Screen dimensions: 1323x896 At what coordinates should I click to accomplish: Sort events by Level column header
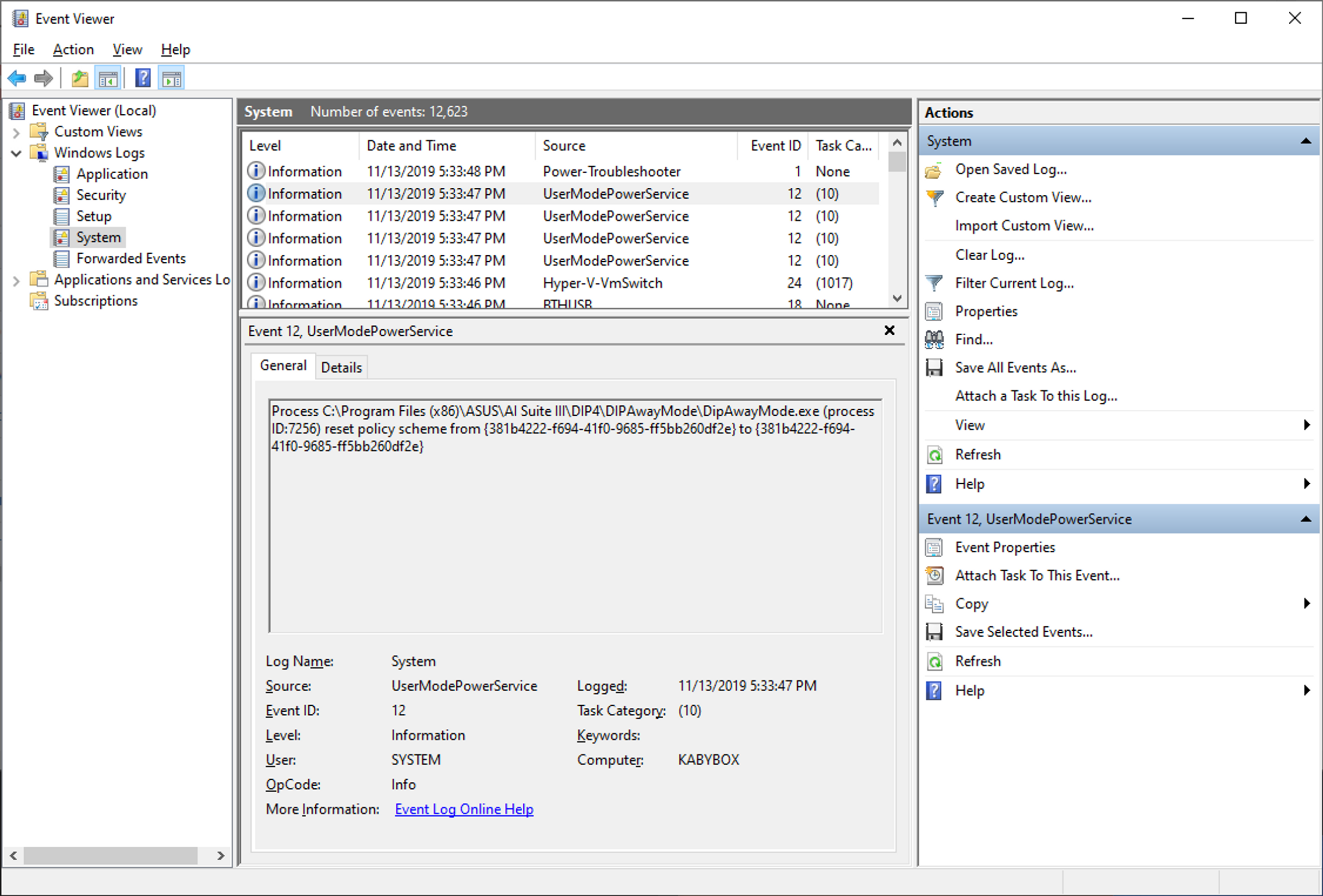301,145
